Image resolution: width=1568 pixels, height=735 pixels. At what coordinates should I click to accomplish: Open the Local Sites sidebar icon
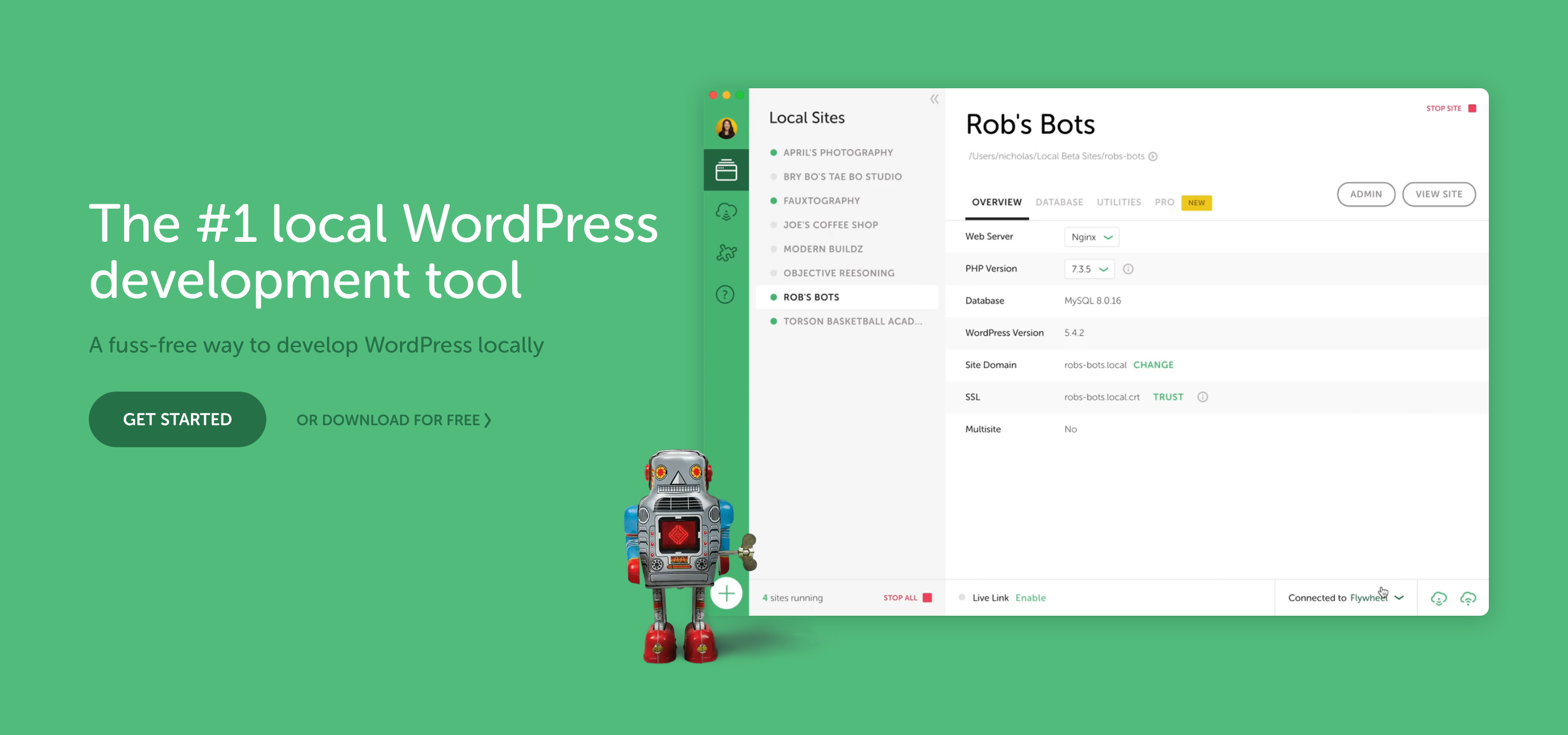(x=726, y=170)
